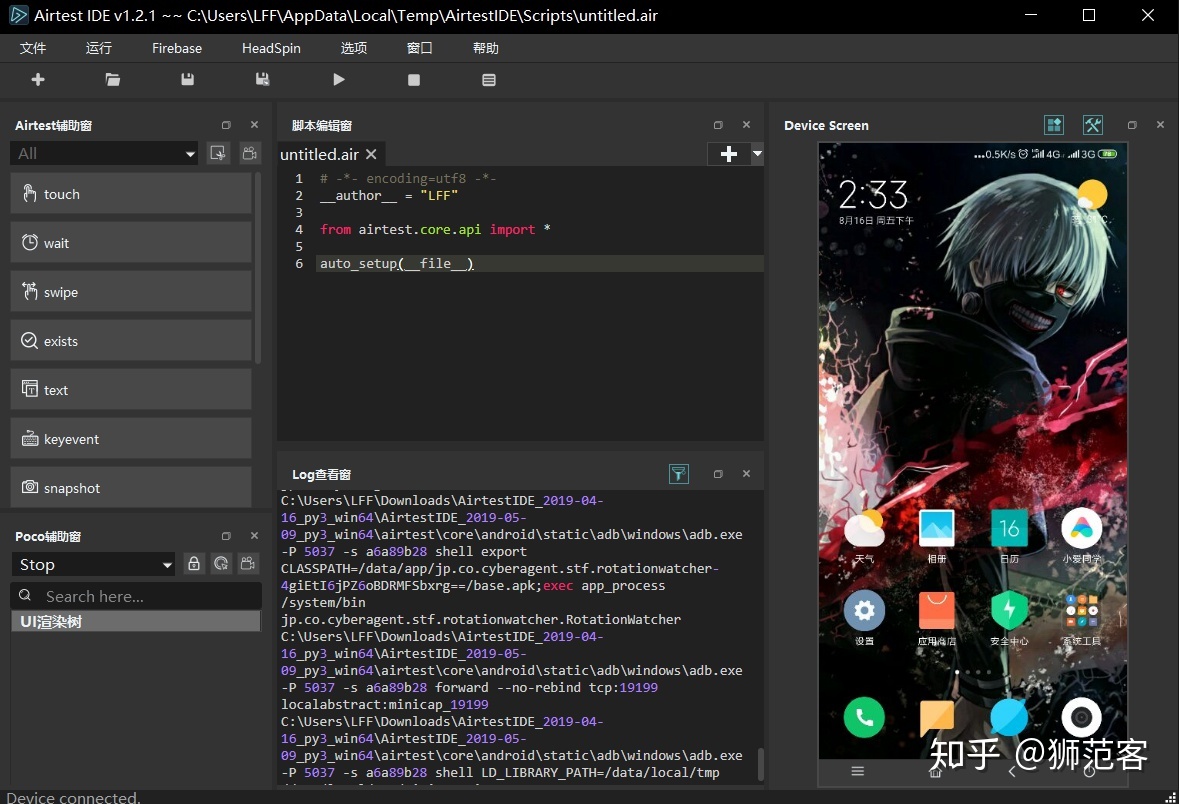This screenshot has height=804, width=1180.
Task: Open the HeadSpin menu
Action: click(x=271, y=48)
